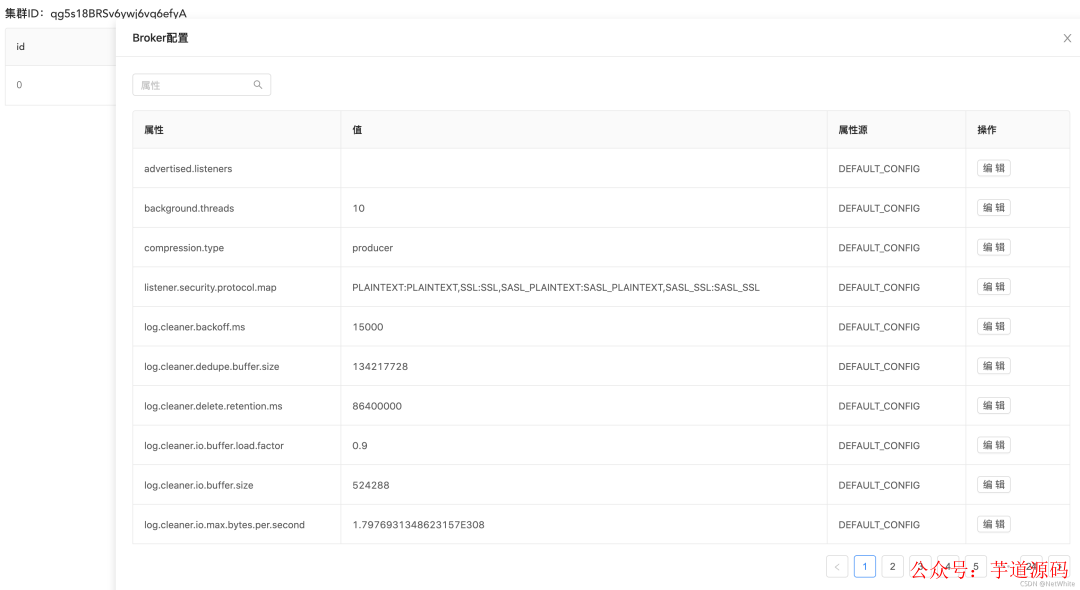Edit the compression.type property
This screenshot has width=1080, height=590.
[993, 247]
